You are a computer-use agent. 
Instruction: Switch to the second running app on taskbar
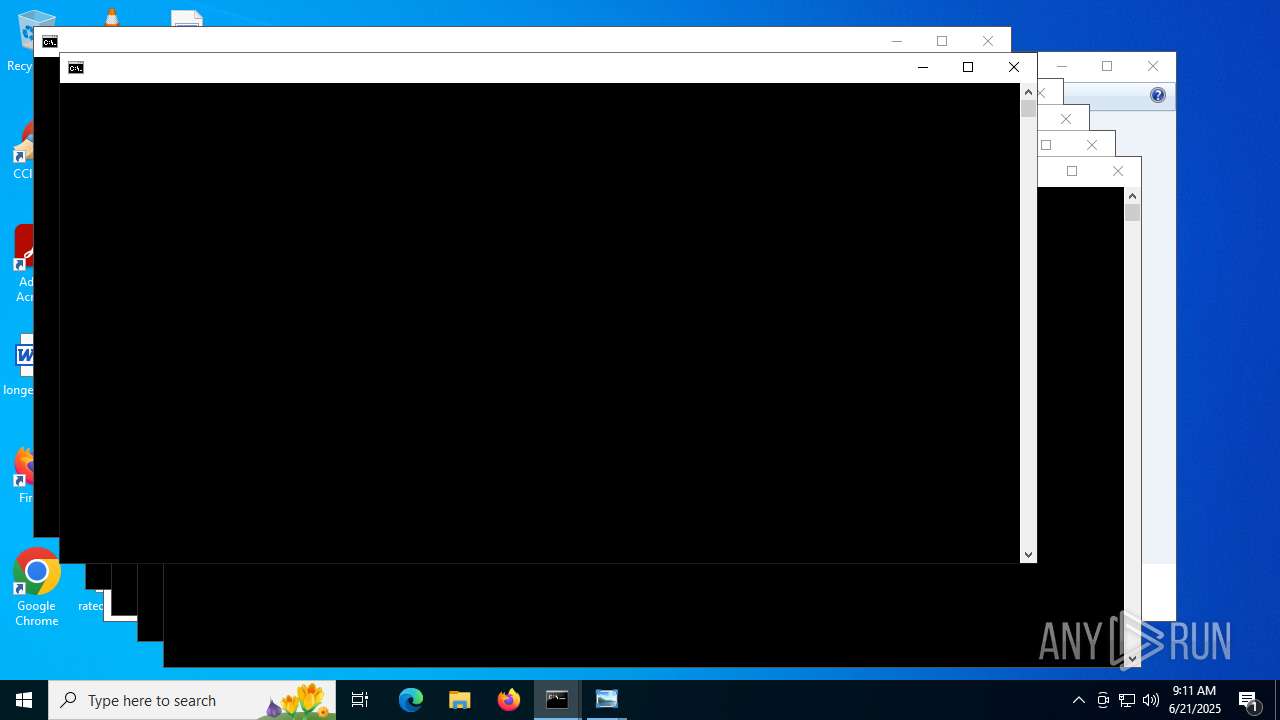pos(606,700)
